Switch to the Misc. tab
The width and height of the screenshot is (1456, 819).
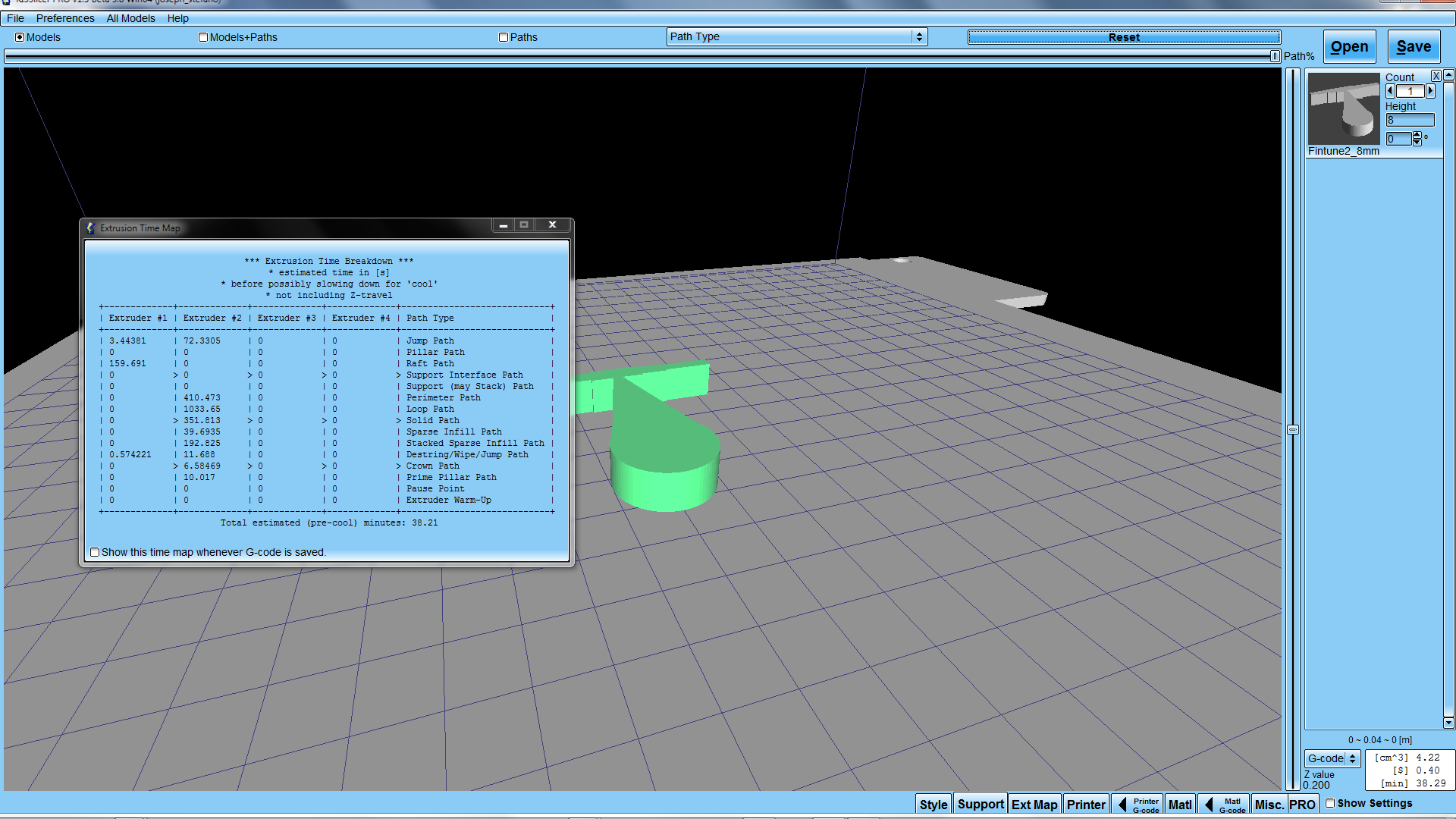point(1269,805)
